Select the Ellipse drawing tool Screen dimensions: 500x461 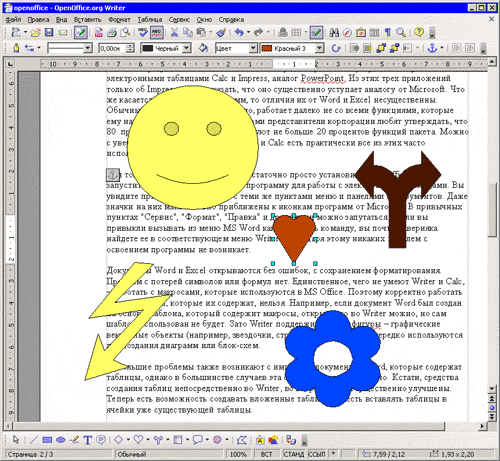[x=60, y=440]
